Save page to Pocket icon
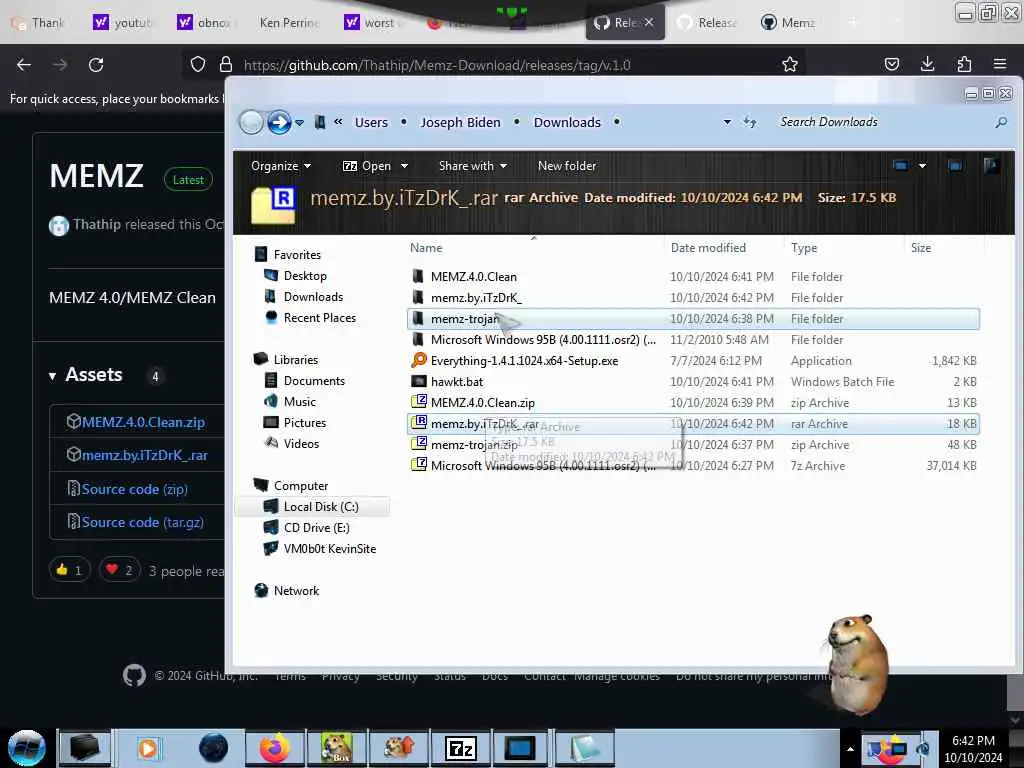This screenshot has width=1024, height=768. pos(891,64)
